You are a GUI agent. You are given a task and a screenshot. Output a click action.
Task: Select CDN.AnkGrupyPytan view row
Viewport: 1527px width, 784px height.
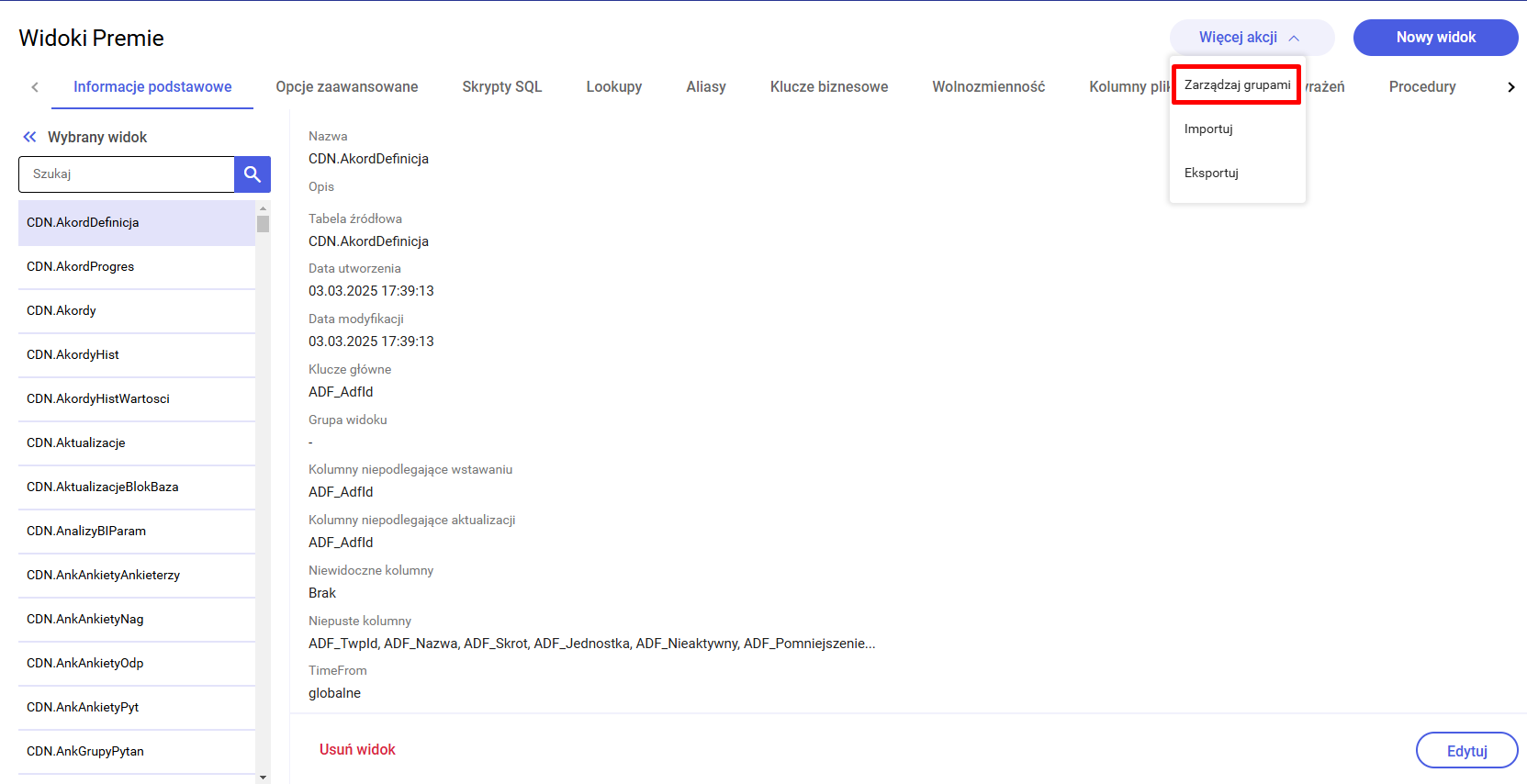137,752
